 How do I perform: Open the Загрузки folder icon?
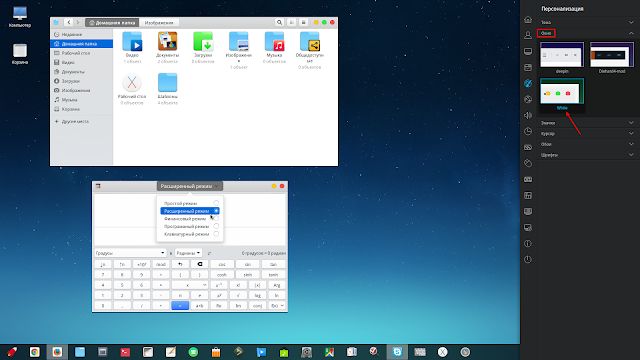[x=203, y=41]
